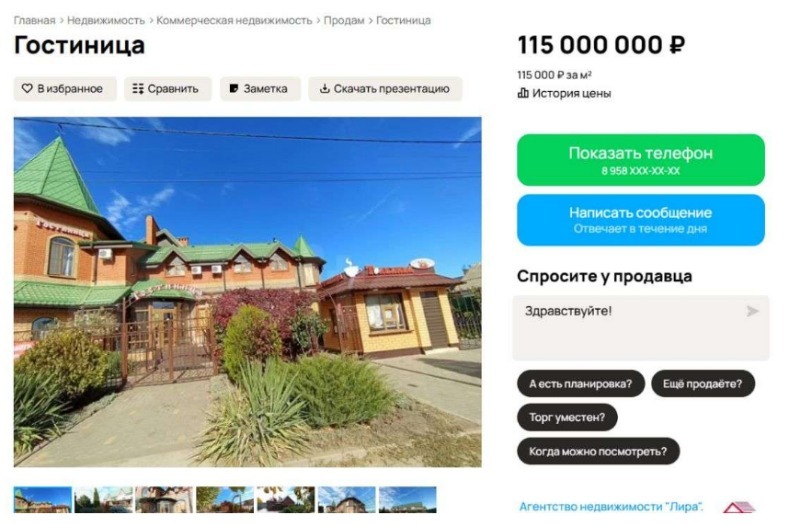Viewport: 786px width, 524px height.
Task: Choose 'Торг уместен?' suggestion chip
Action: tap(567, 417)
